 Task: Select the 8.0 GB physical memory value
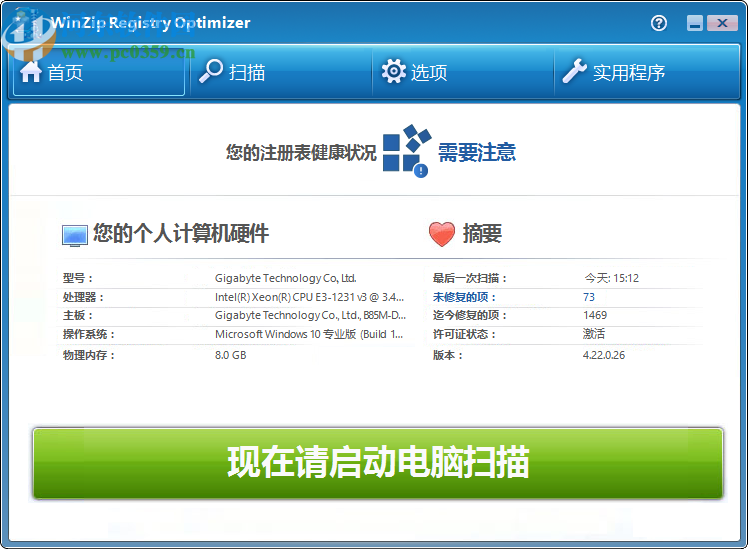230,355
